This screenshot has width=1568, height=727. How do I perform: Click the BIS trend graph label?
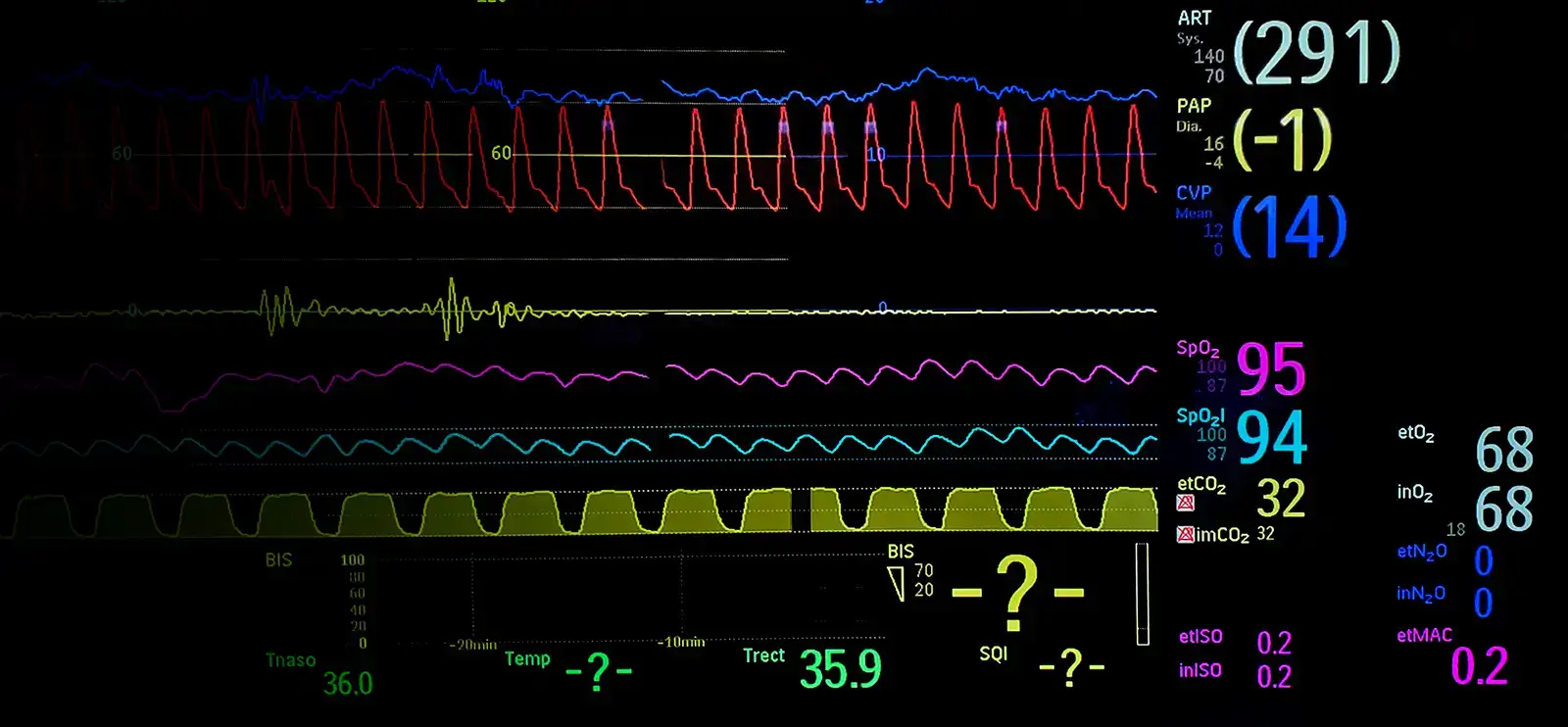click(278, 559)
